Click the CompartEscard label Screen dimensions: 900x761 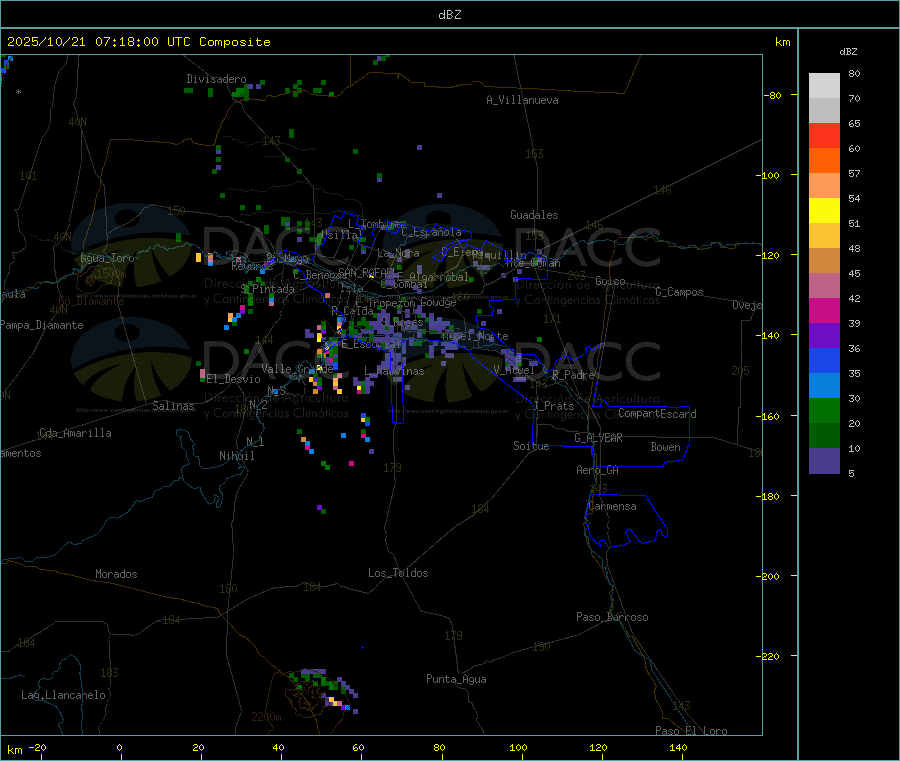pos(657,413)
